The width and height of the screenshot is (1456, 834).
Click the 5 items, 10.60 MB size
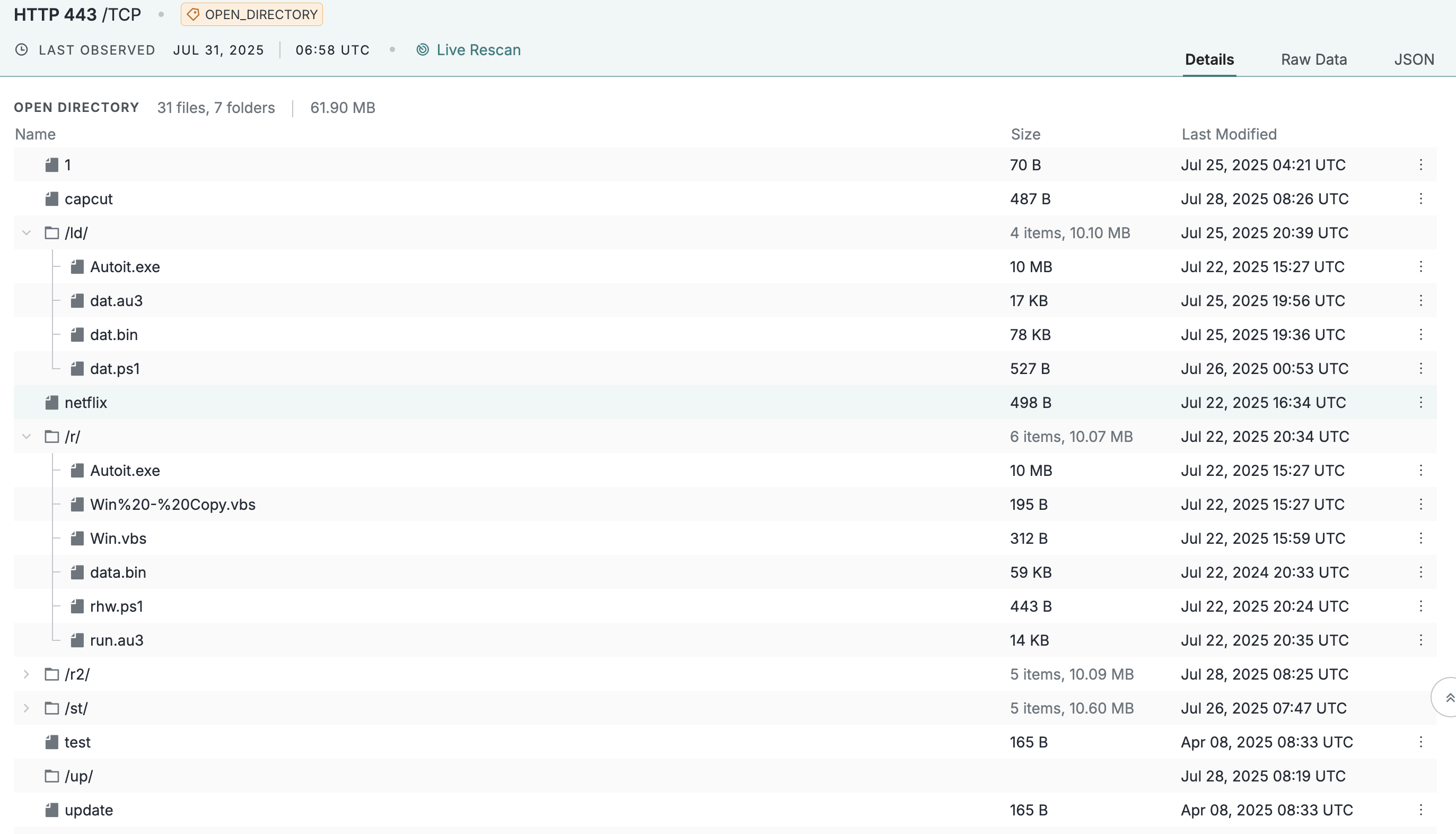1072,708
